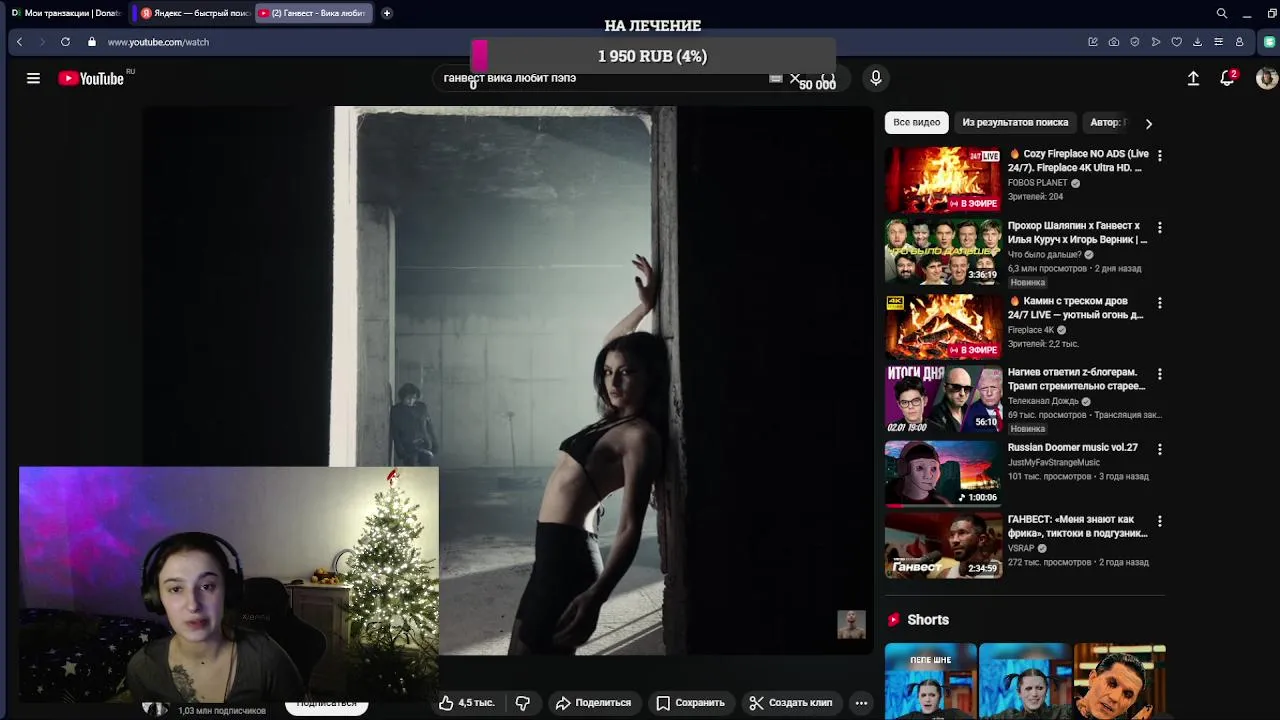Open the browser tab search magnifier
Screen dimensions: 1280x720
1222,13
